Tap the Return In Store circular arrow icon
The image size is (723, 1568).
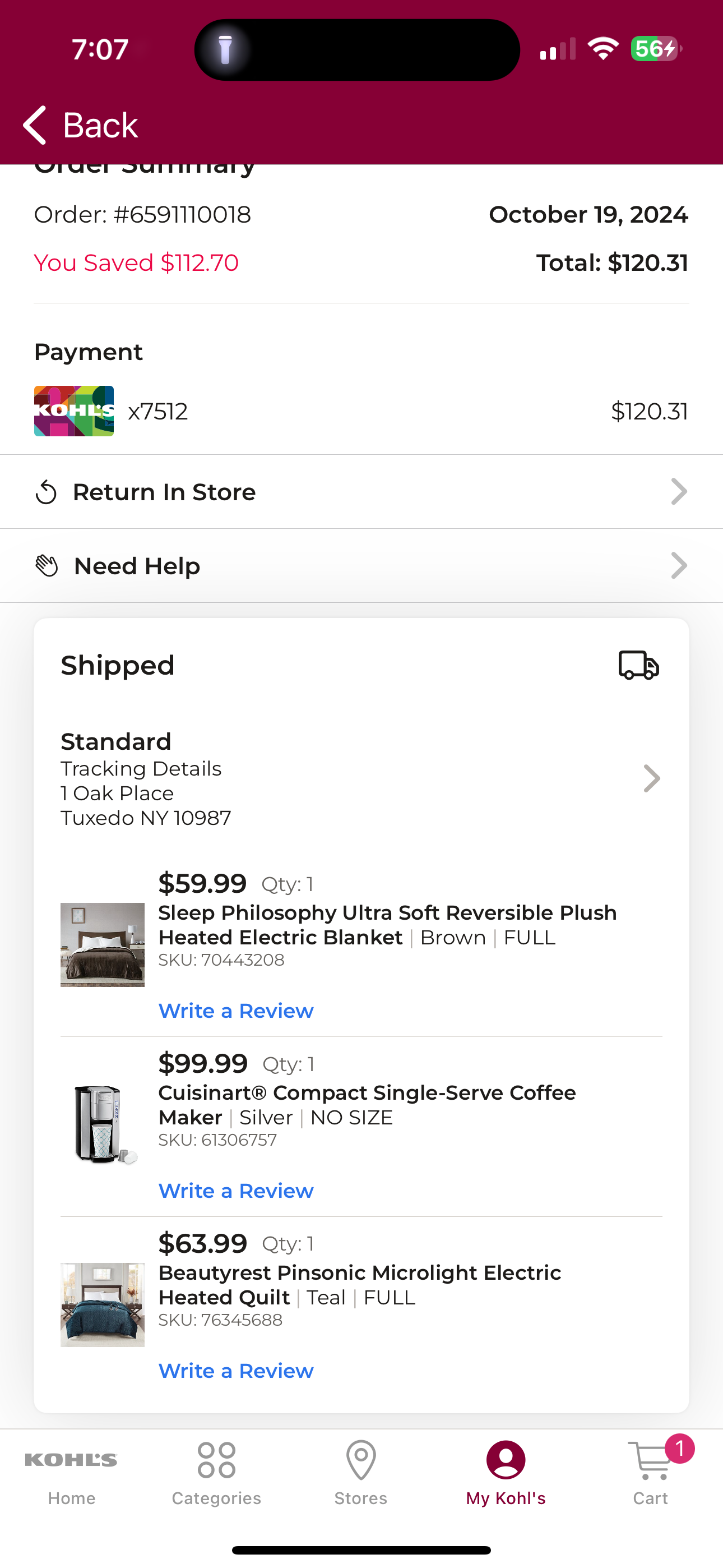pos(47,492)
